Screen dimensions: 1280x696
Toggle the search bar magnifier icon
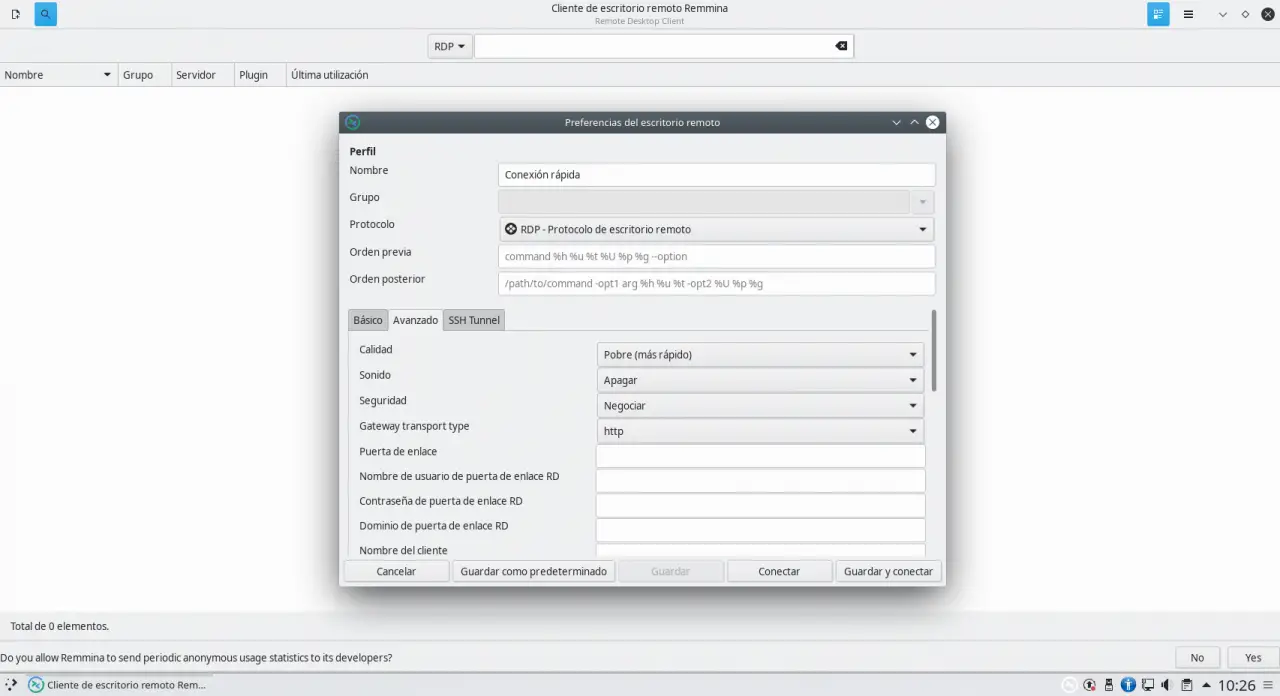[45, 14]
